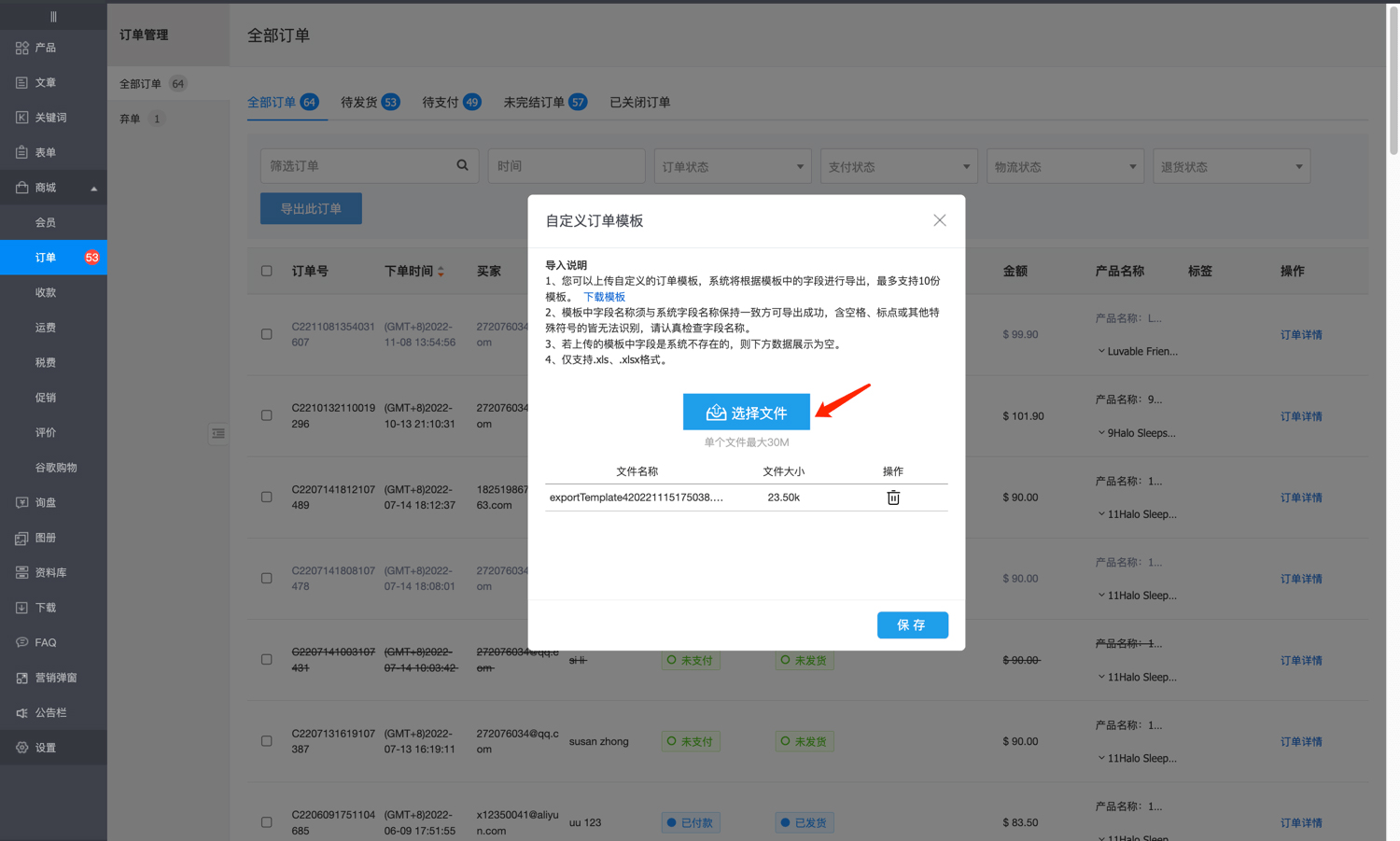Image resolution: width=1400 pixels, height=841 pixels.
Task: Click the 下载模板 link
Action: point(604,297)
